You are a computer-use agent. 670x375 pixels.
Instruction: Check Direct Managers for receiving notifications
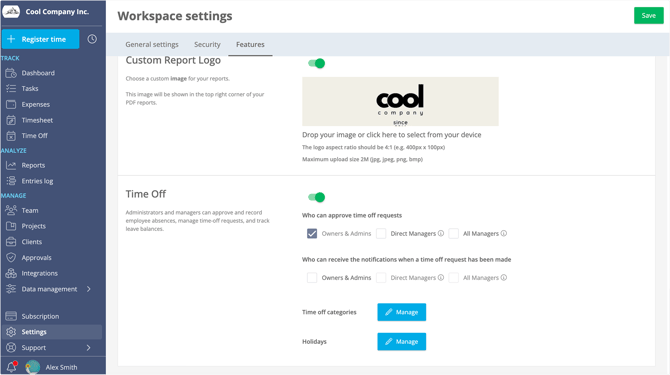(381, 278)
